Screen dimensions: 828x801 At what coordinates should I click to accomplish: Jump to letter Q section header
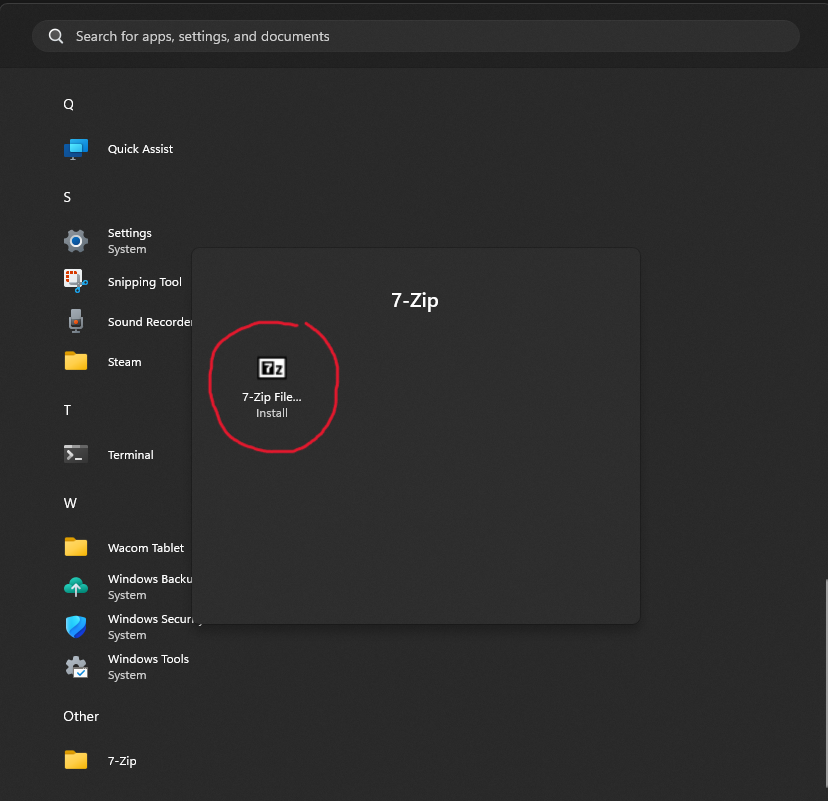(x=69, y=105)
